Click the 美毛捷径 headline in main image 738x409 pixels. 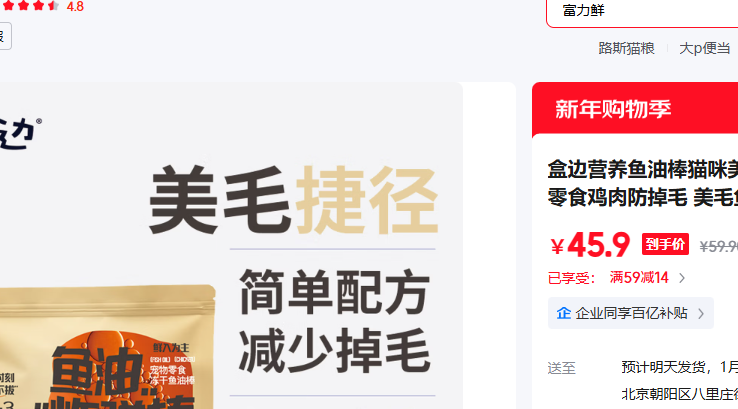pyautogui.click(x=294, y=200)
